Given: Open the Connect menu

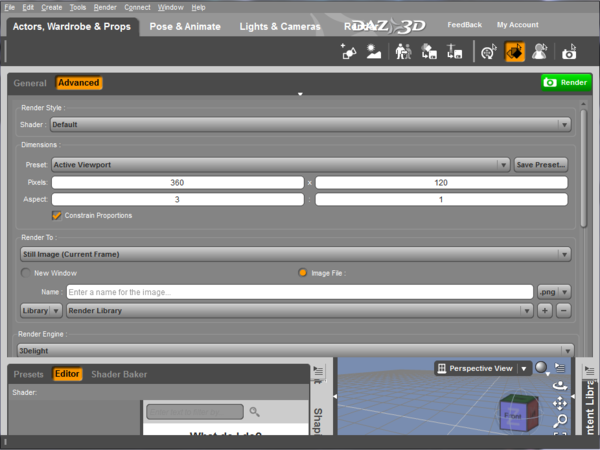Looking at the screenshot, I should coord(137,7).
